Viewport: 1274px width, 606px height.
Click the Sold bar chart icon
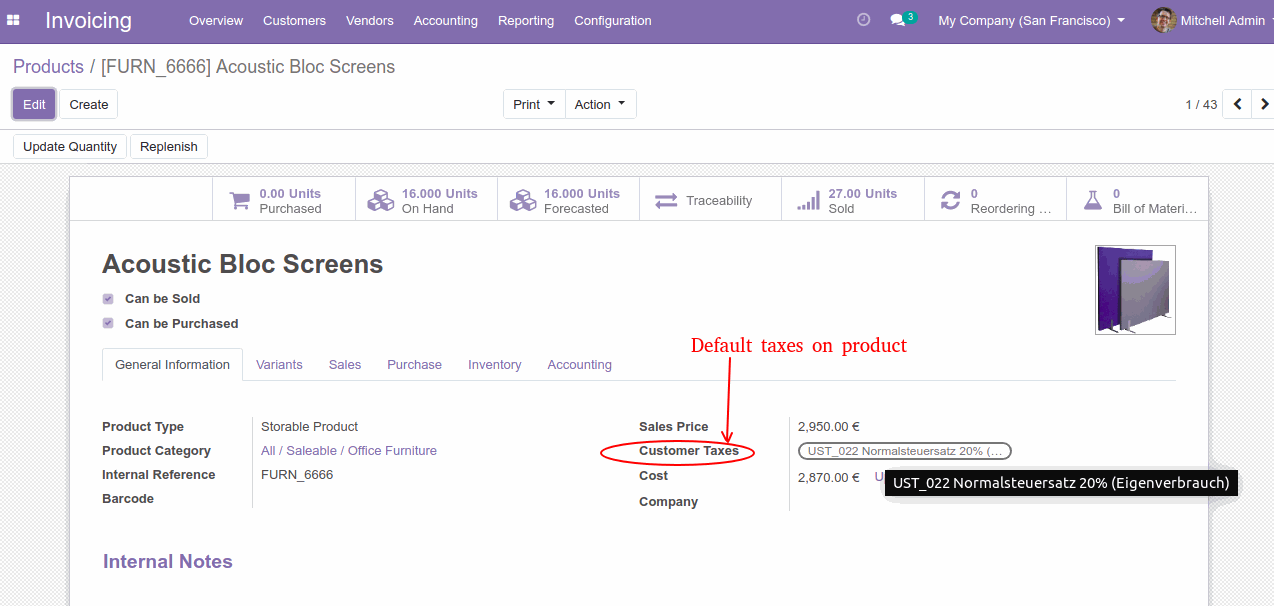[808, 201]
